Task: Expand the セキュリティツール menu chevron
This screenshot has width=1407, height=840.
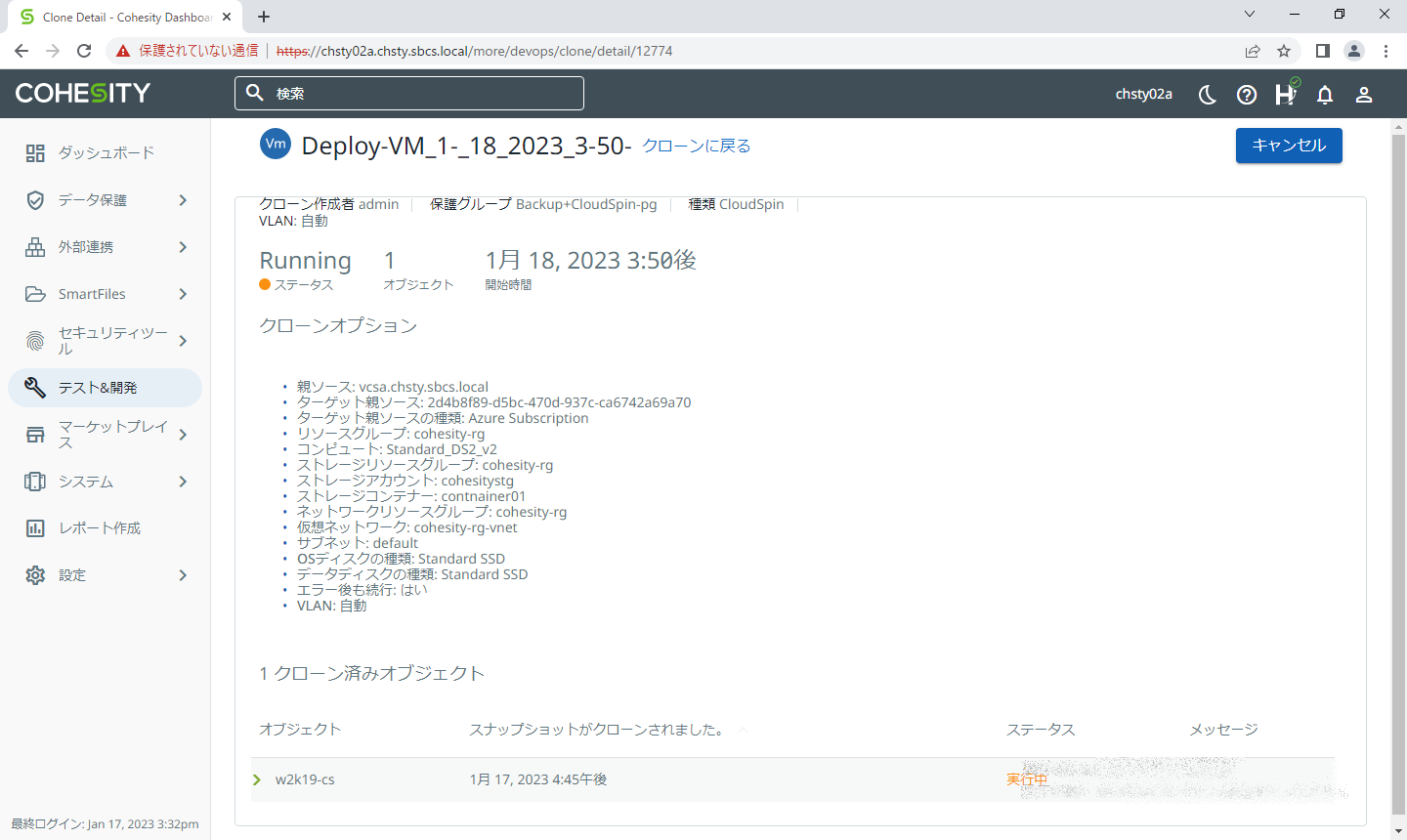Action: [x=183, y=341]
